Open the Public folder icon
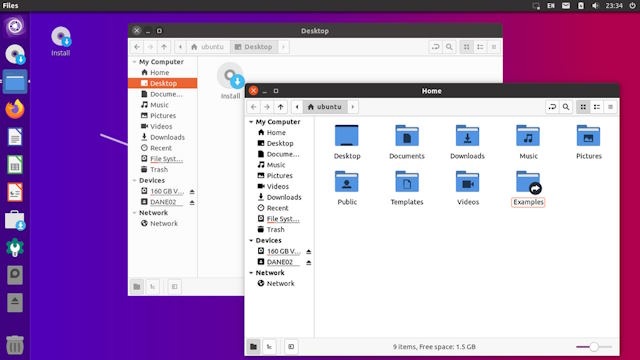This screenshot has width=640, height=360. [347, 182]
